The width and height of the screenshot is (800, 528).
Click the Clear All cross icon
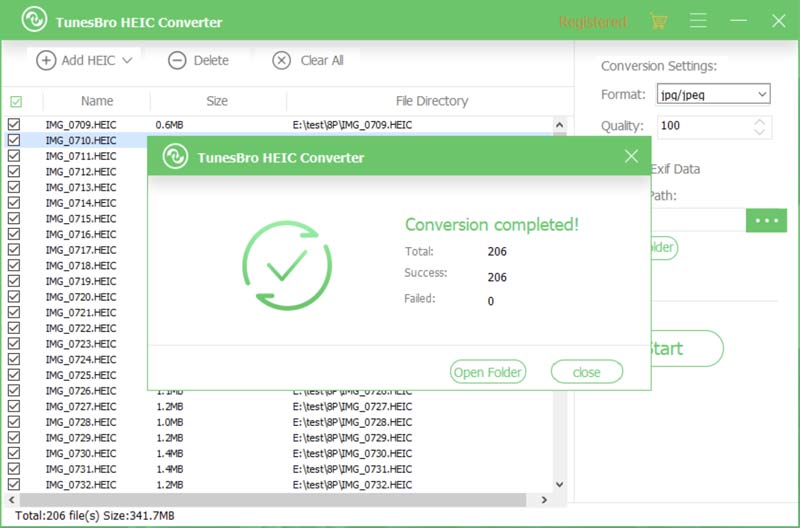click(281, 60)
